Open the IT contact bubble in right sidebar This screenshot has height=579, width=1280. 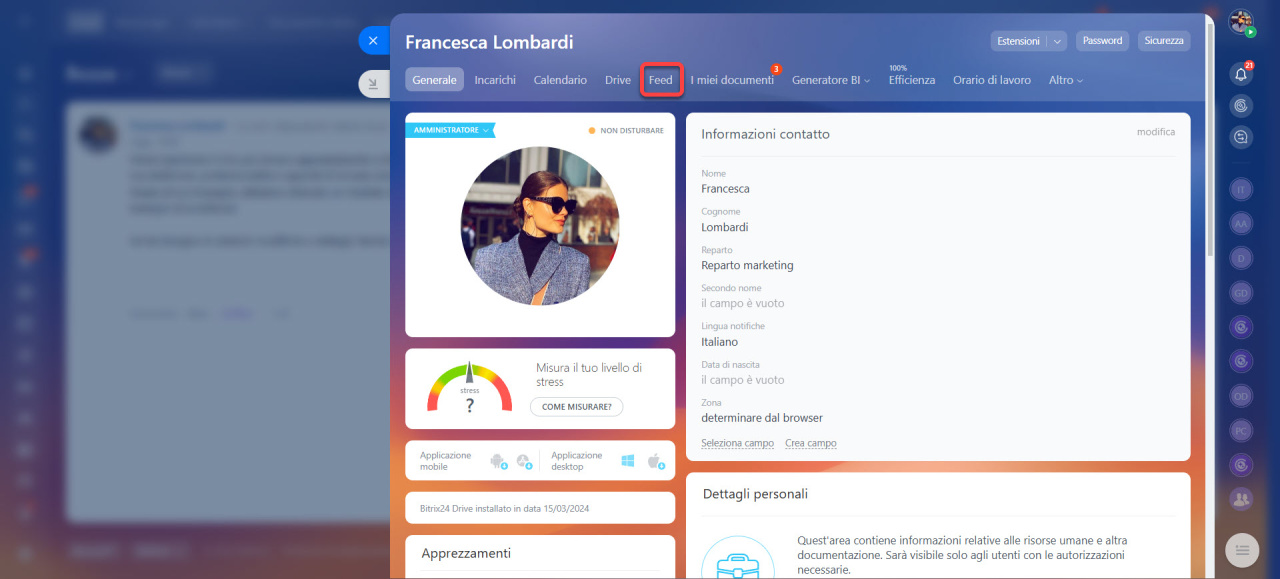[x=1241, y=189]
